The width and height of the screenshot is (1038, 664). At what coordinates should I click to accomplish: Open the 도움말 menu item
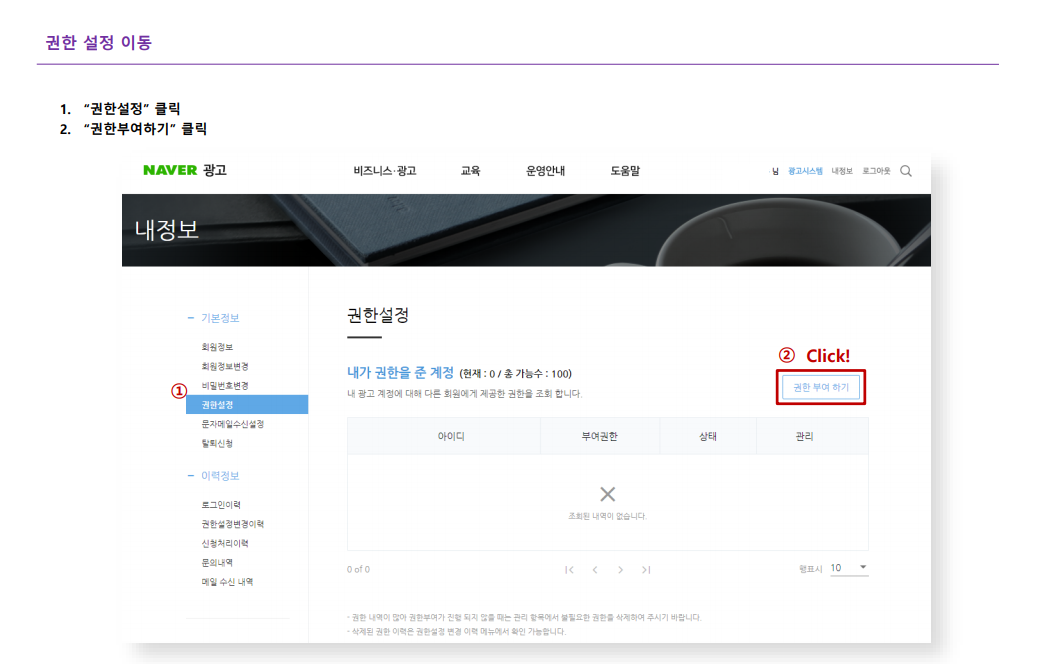click(x=625, y=171)
